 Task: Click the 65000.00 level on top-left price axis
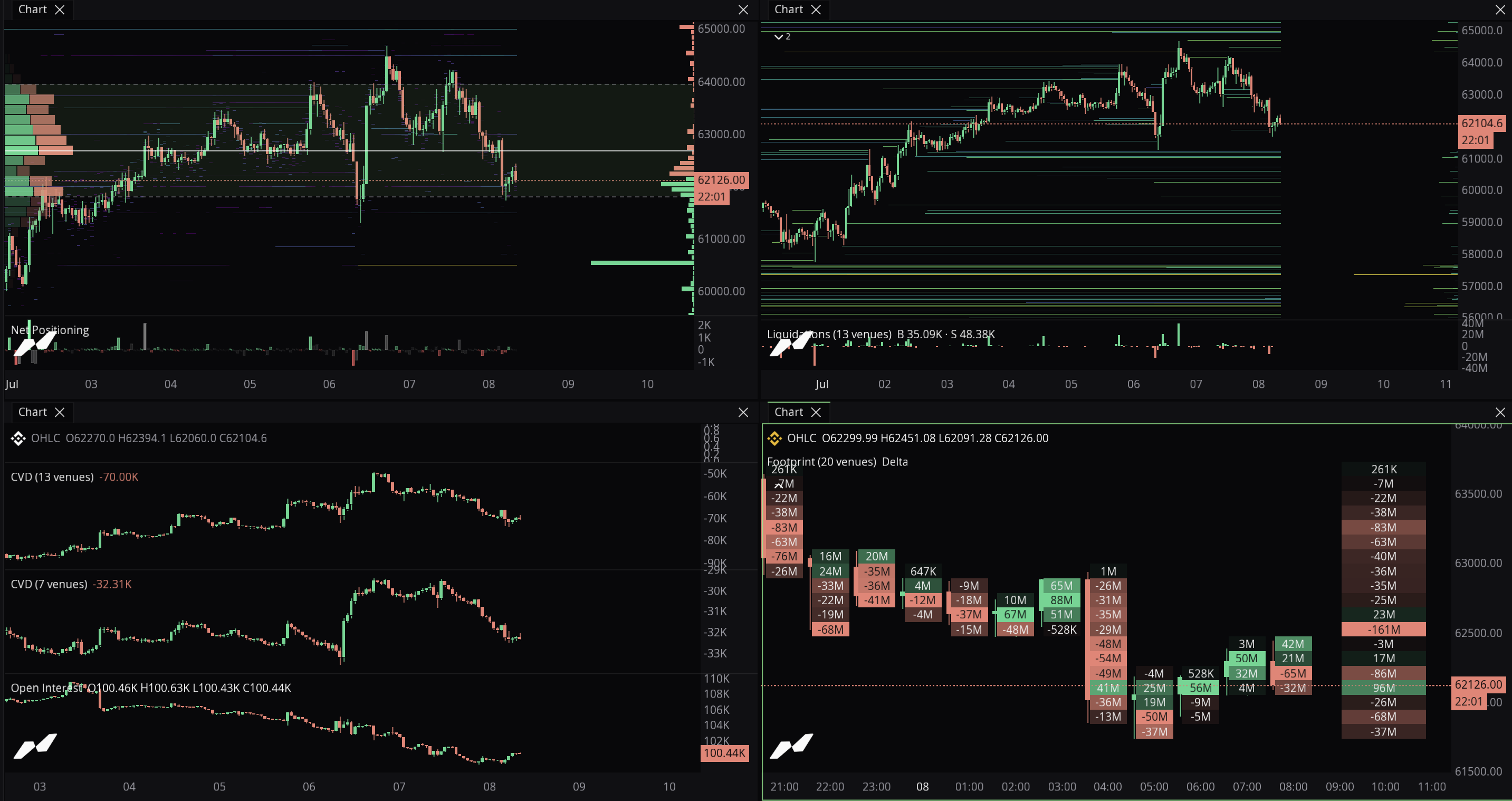pos(721,29)
